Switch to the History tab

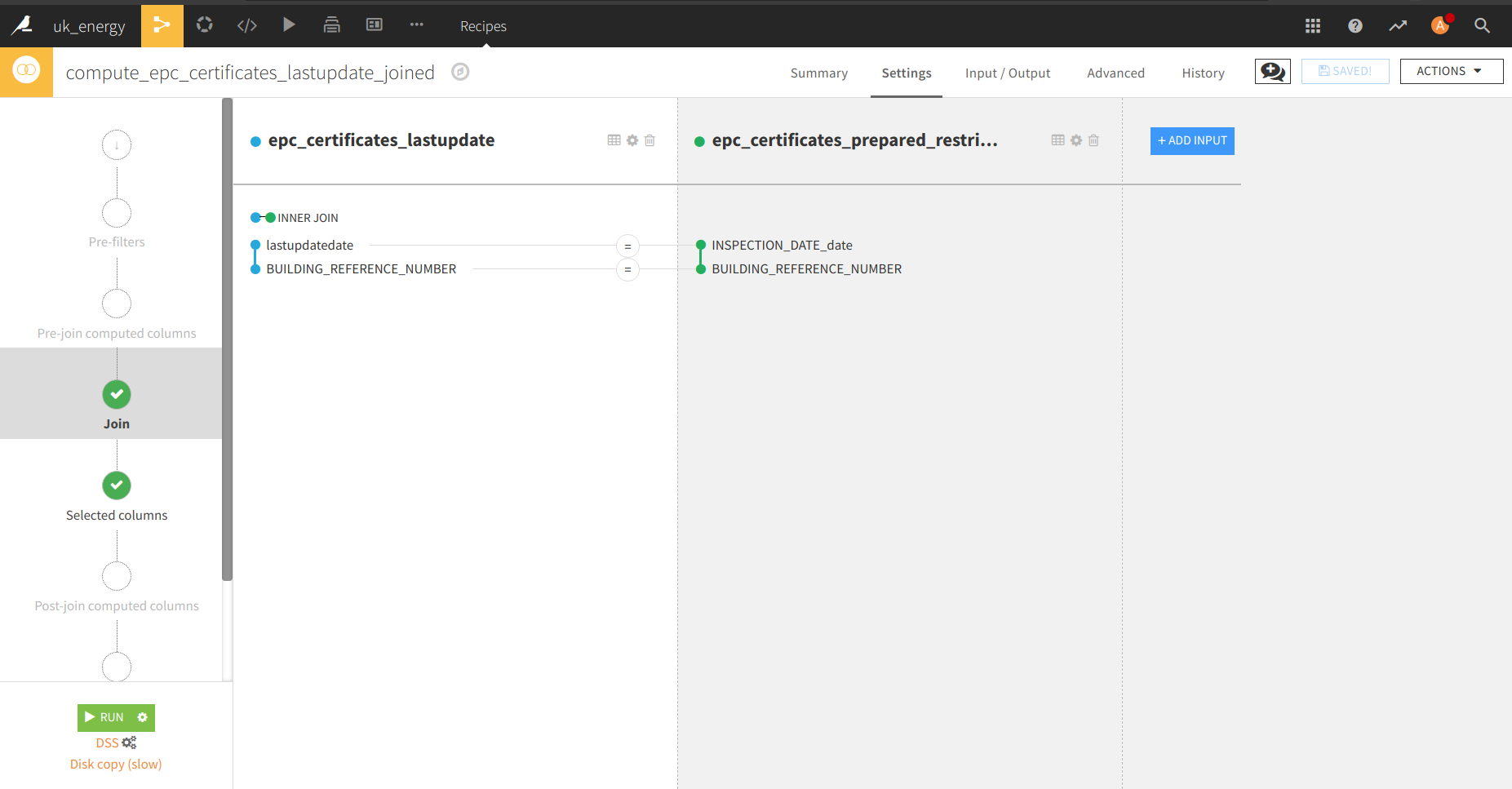(x=1203, y=73)
